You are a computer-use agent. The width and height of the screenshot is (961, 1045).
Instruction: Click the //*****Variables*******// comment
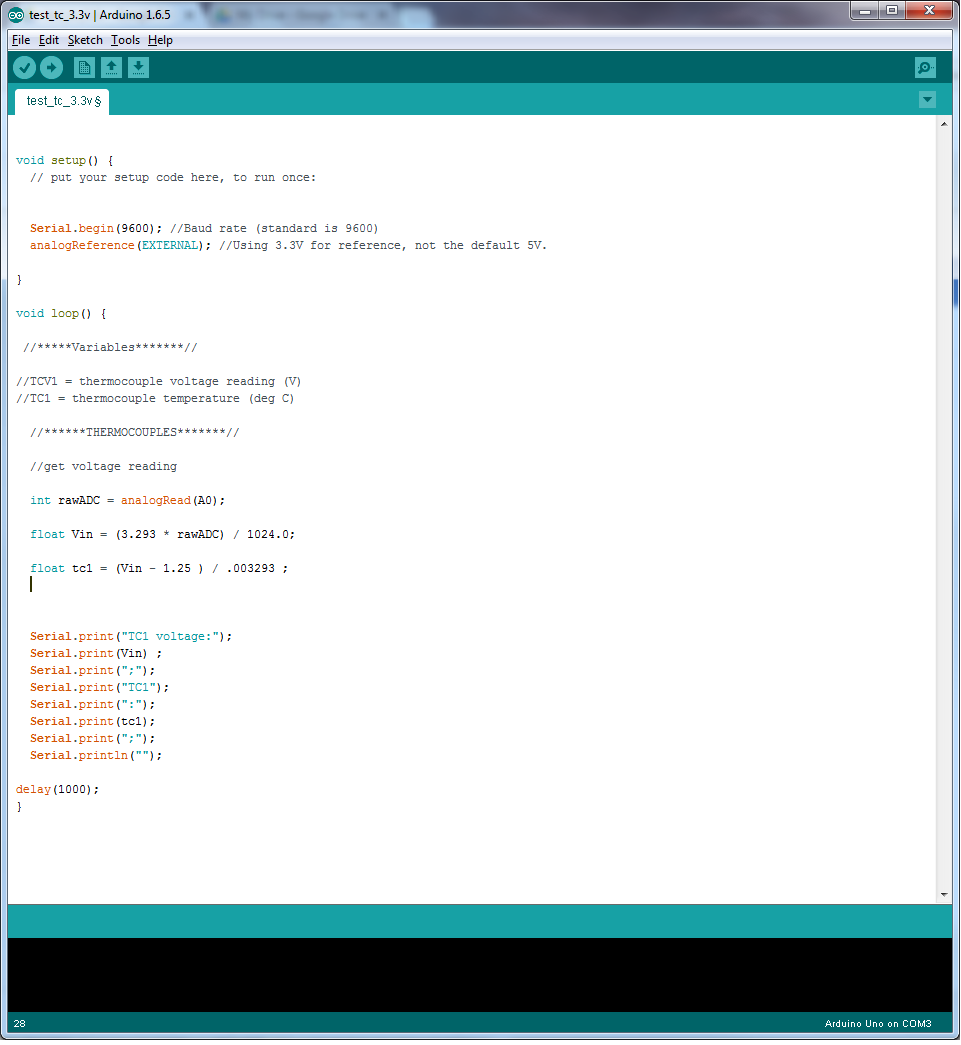[x=111, y=348]
